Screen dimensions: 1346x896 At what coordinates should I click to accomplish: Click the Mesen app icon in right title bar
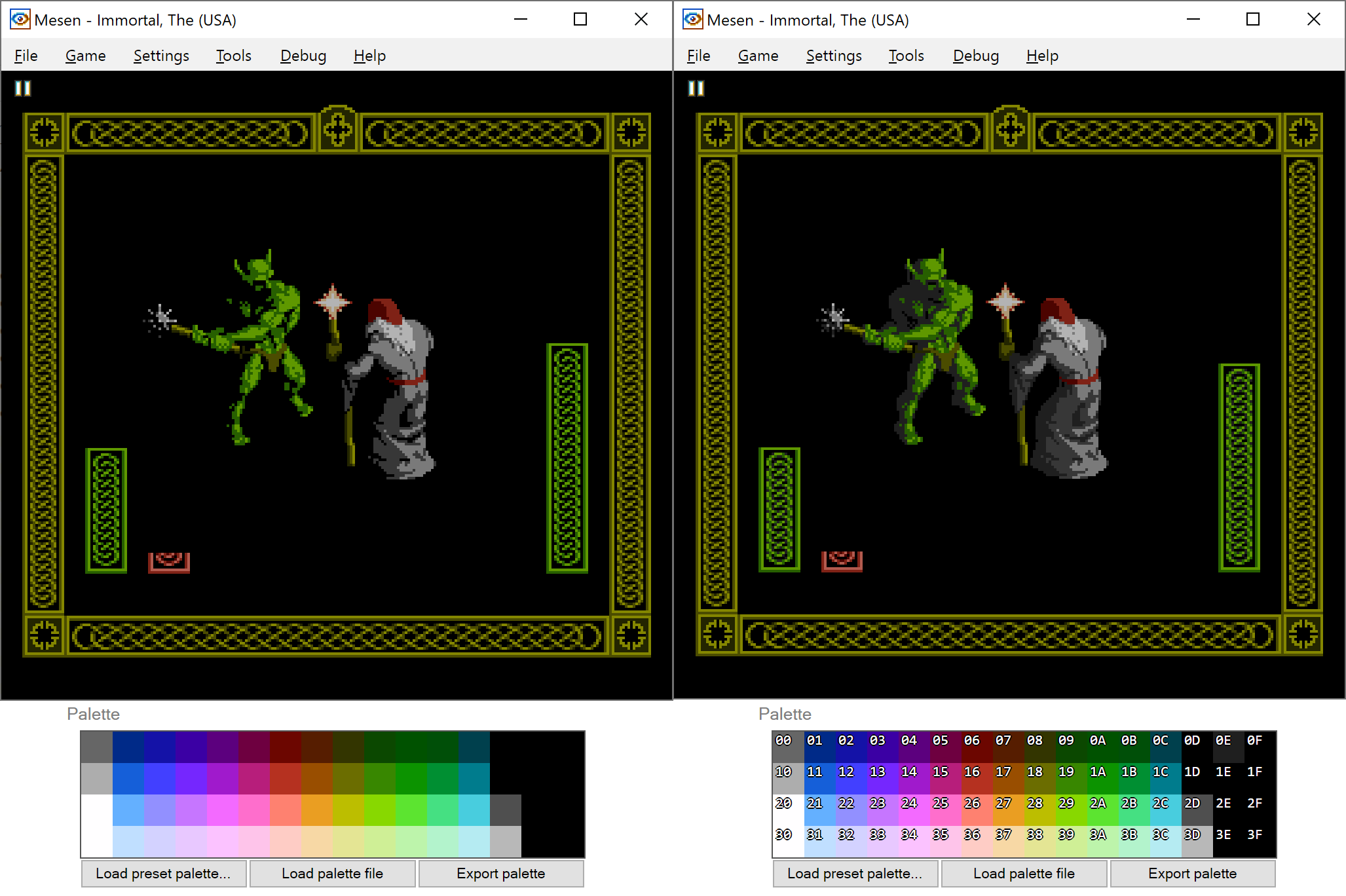(693, 20)
